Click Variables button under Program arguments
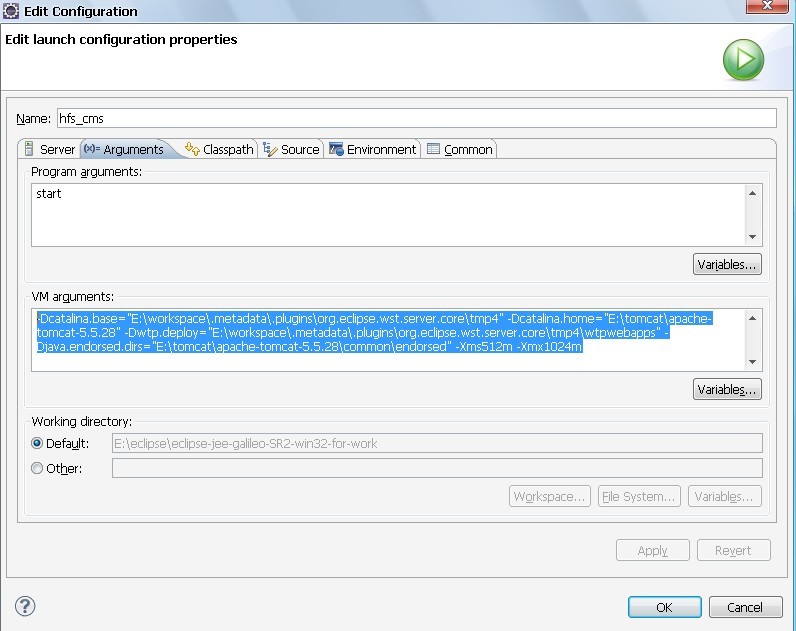The image size is (796, 631). tap(727, 264)
